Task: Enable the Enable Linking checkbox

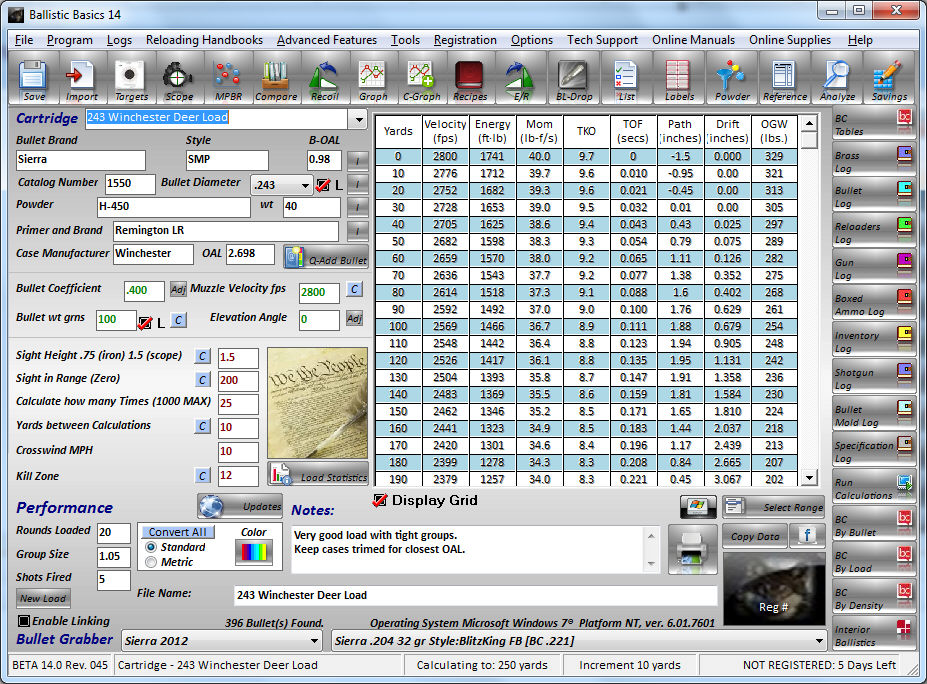Action: (24, 621)
